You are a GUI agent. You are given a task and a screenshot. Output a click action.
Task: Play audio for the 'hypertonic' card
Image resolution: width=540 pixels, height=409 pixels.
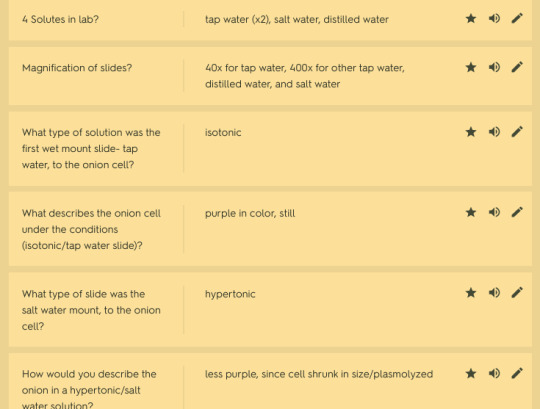click(x=494, y=293)
